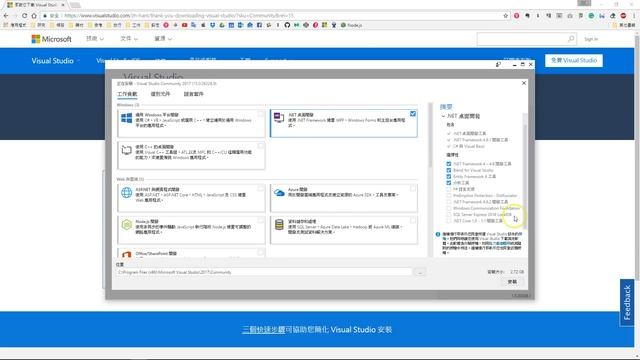Image resolution: width=640 pixels, height=360 pixels.
Task: Uncheck Entity Framework 6 tools option
Action: click(x=449, y=176)
